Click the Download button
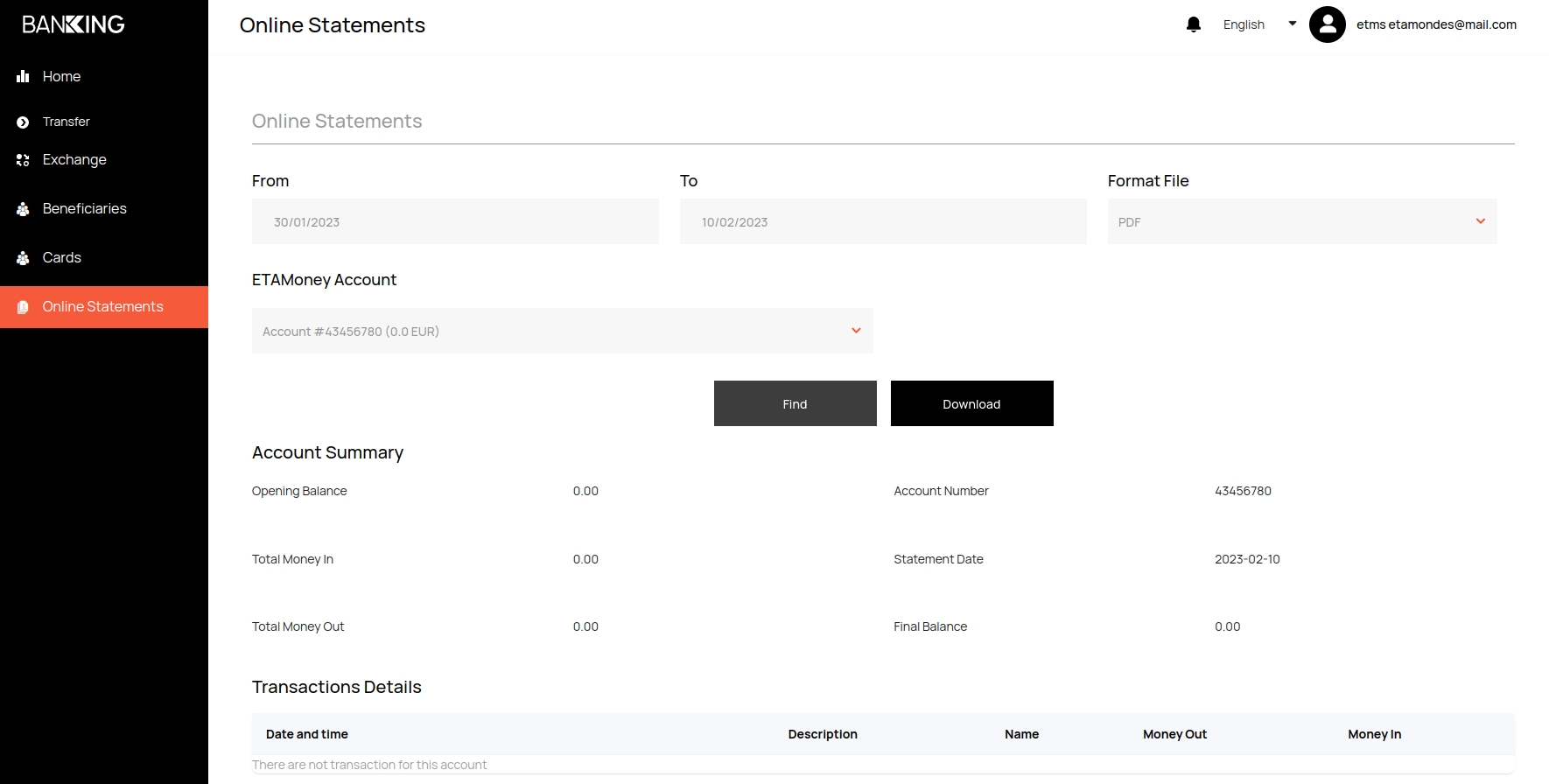Image resolution: width=1549 pixels, height=784 pixels. (x=972, y=403)
